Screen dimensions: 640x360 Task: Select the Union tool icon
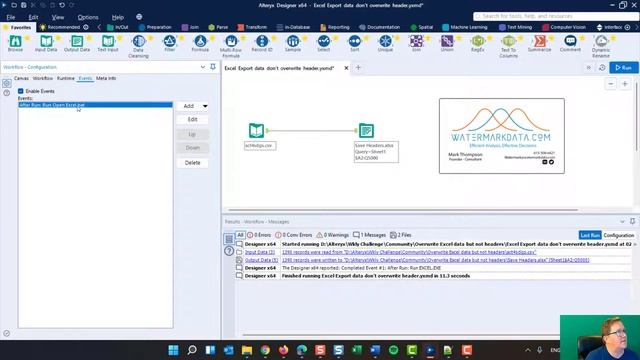[x=447, y=41]
